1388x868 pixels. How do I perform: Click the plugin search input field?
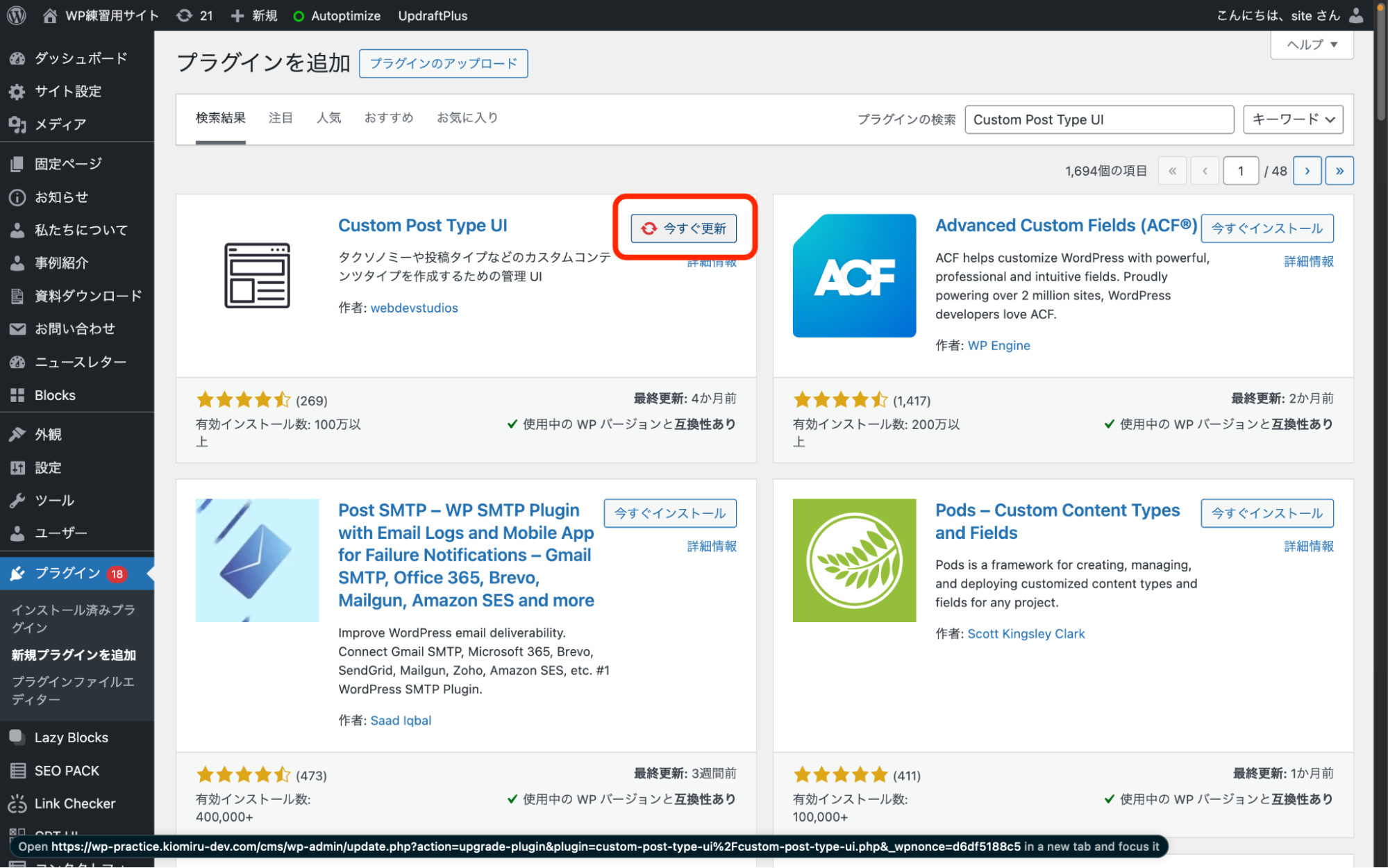[x=1099, y=119]
